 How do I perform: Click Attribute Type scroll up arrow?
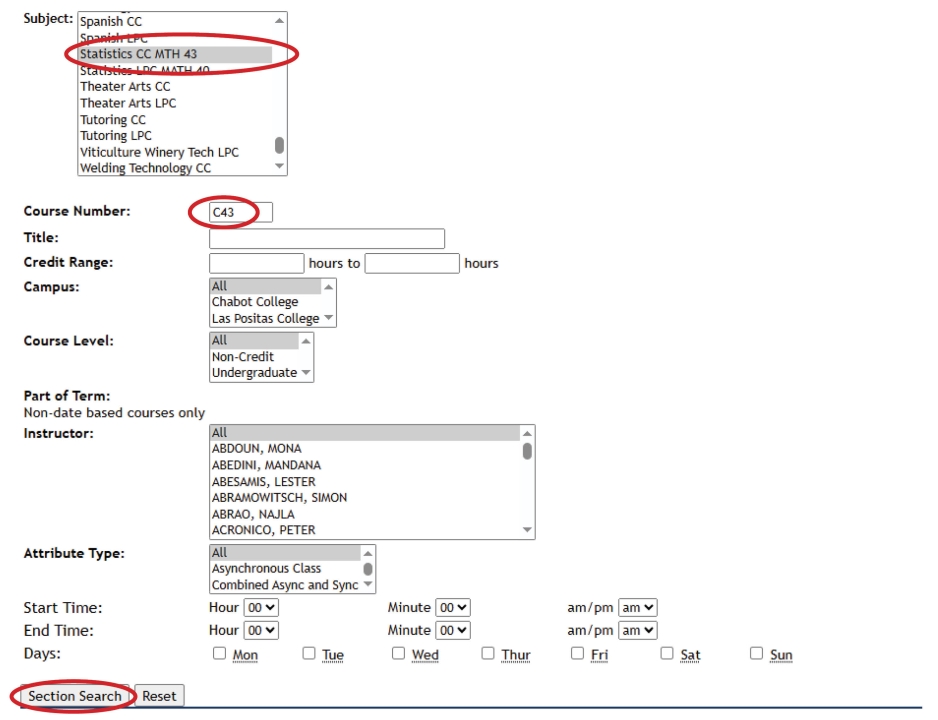click(368, 553)
